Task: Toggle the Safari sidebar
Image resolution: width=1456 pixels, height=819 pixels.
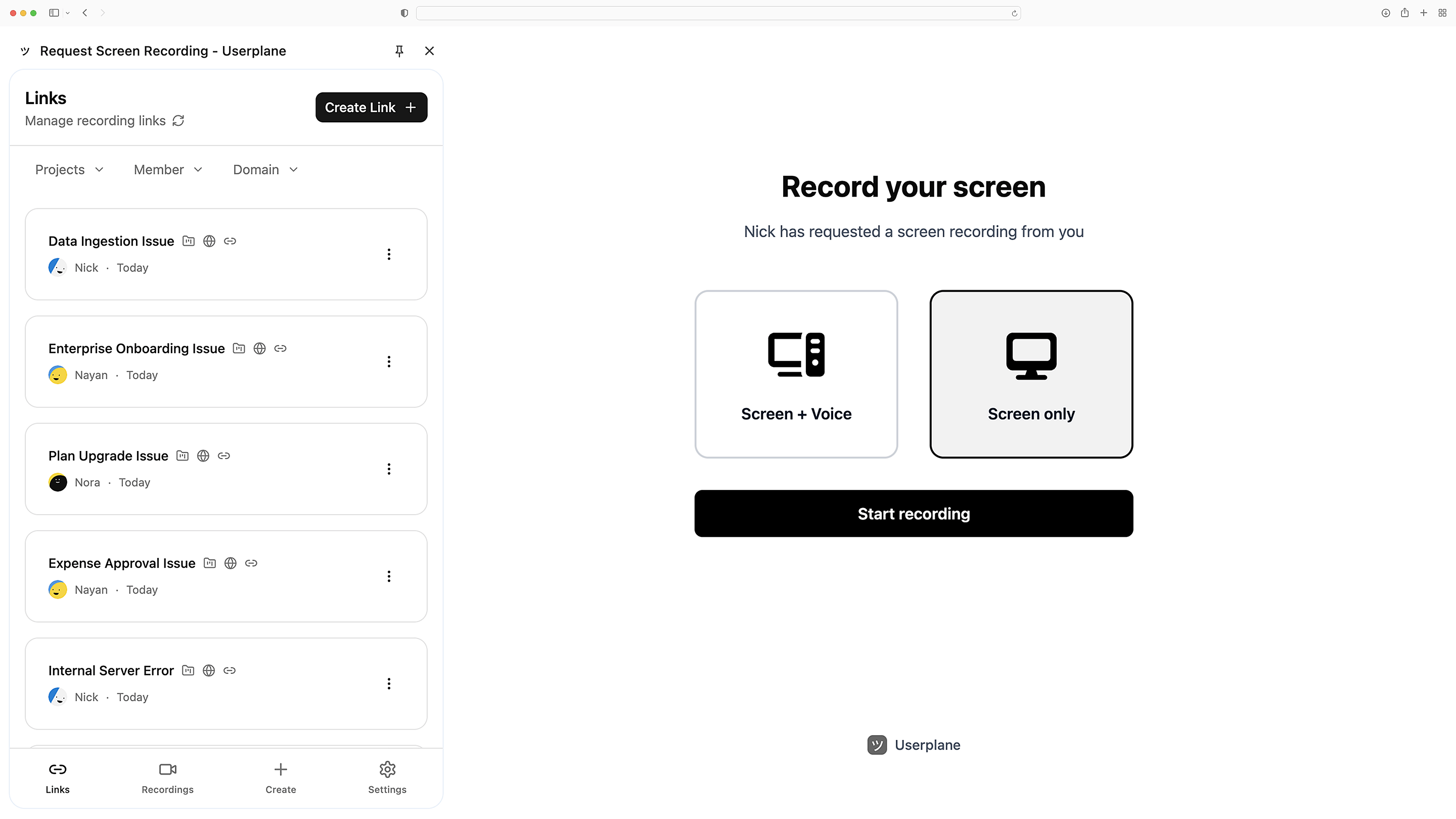Action: click(x=54, y=13)
